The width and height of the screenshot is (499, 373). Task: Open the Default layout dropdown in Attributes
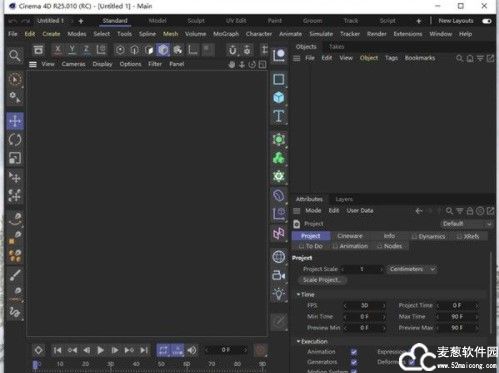[466, 224]
